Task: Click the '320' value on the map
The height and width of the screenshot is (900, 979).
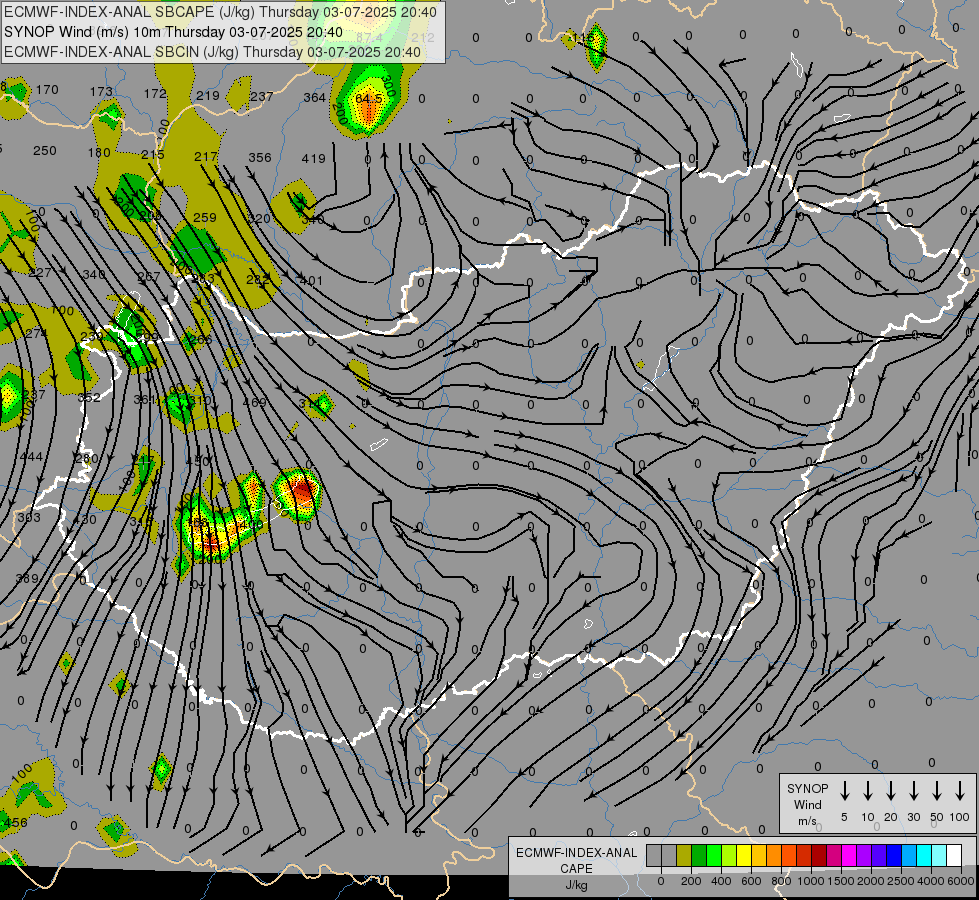Action: pos(259,219)
